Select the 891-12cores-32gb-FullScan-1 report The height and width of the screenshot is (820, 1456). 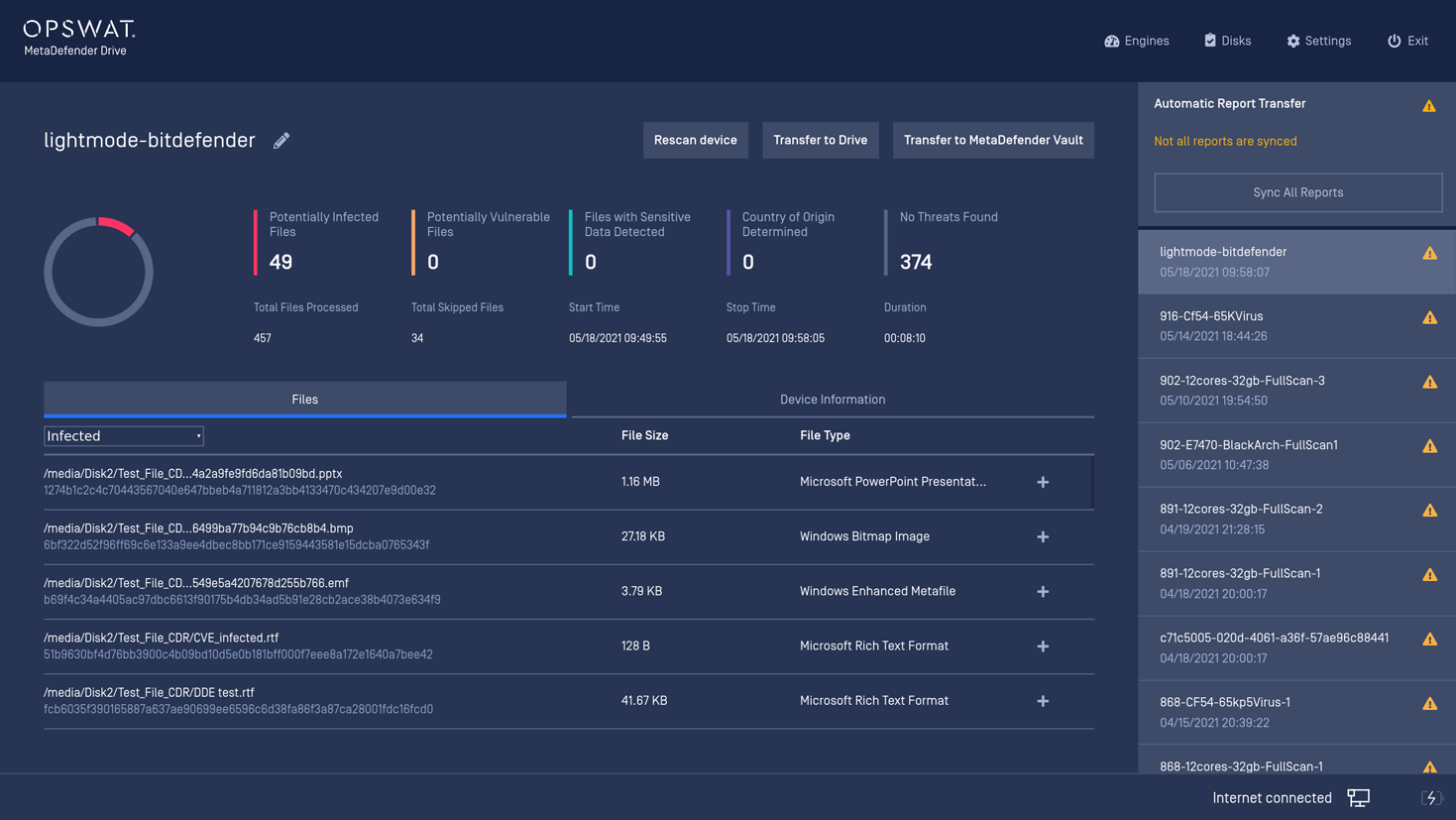[1297, 583]
